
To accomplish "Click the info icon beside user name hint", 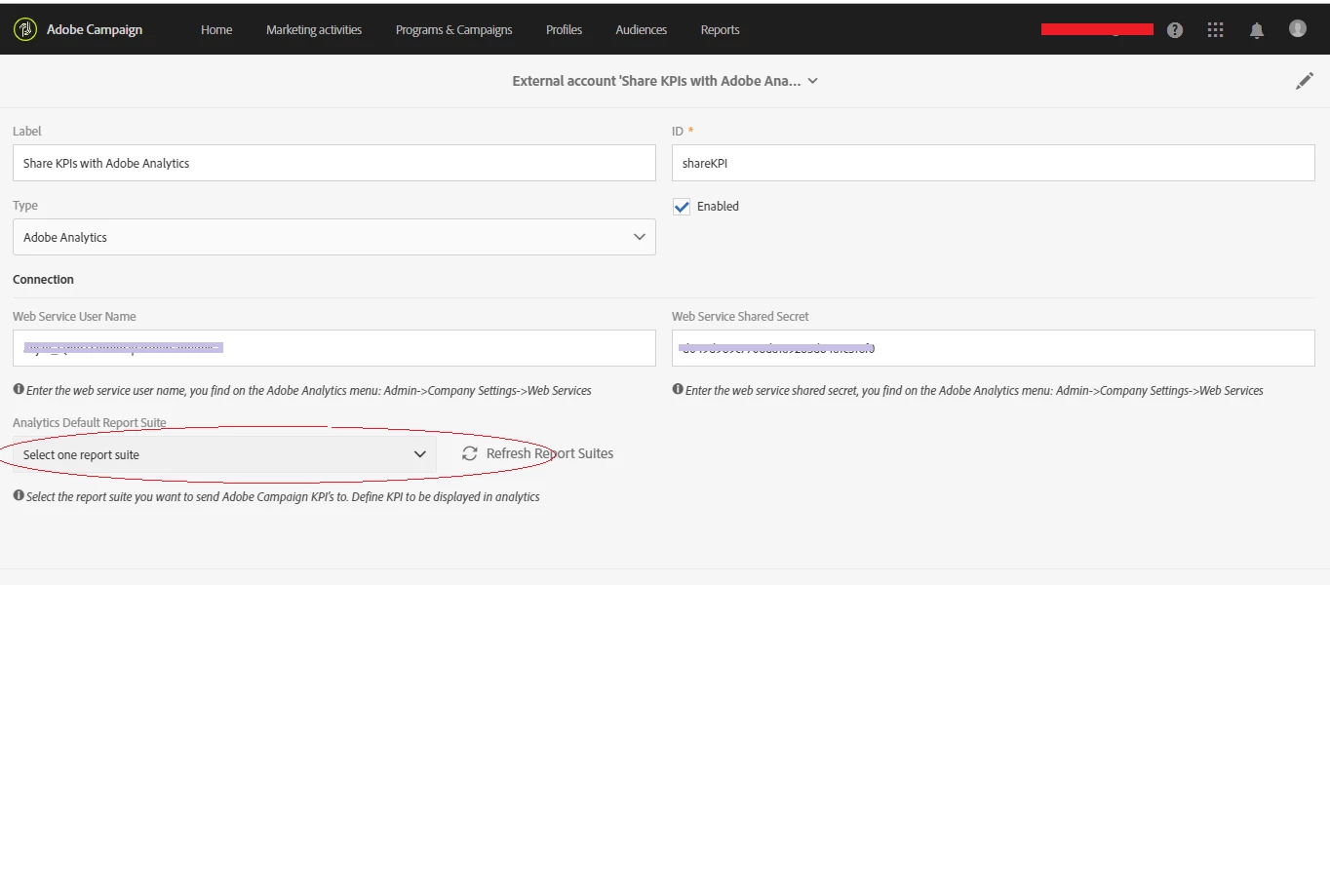I will click(19, 389).
